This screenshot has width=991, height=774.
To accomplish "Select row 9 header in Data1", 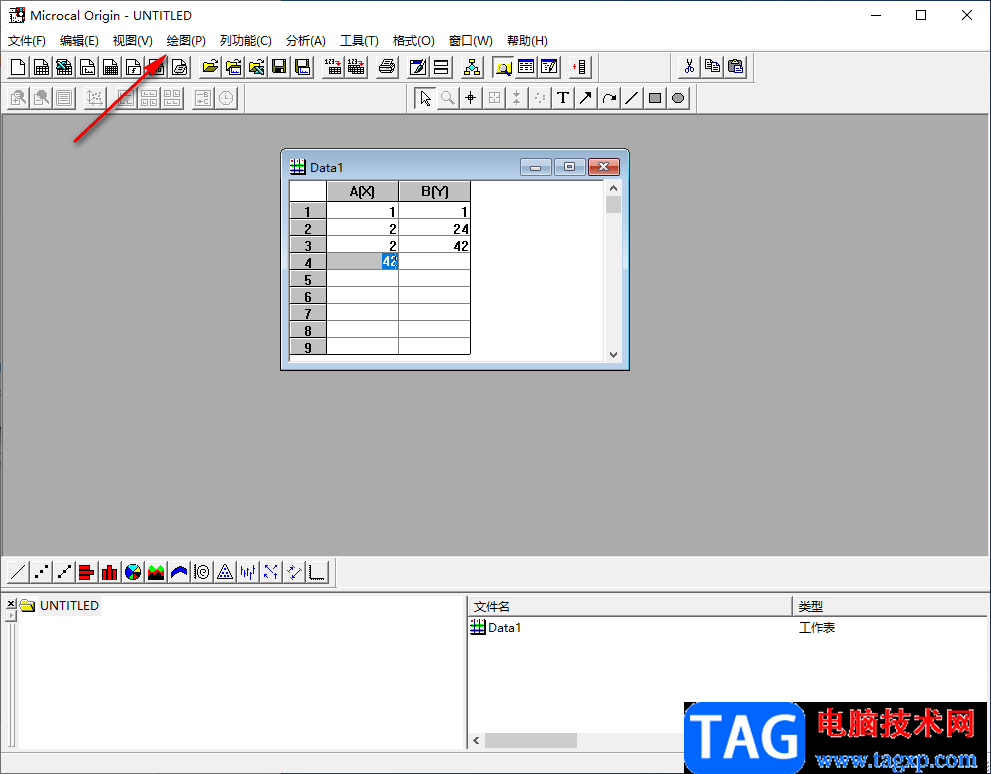I will (x=308, y=347).
